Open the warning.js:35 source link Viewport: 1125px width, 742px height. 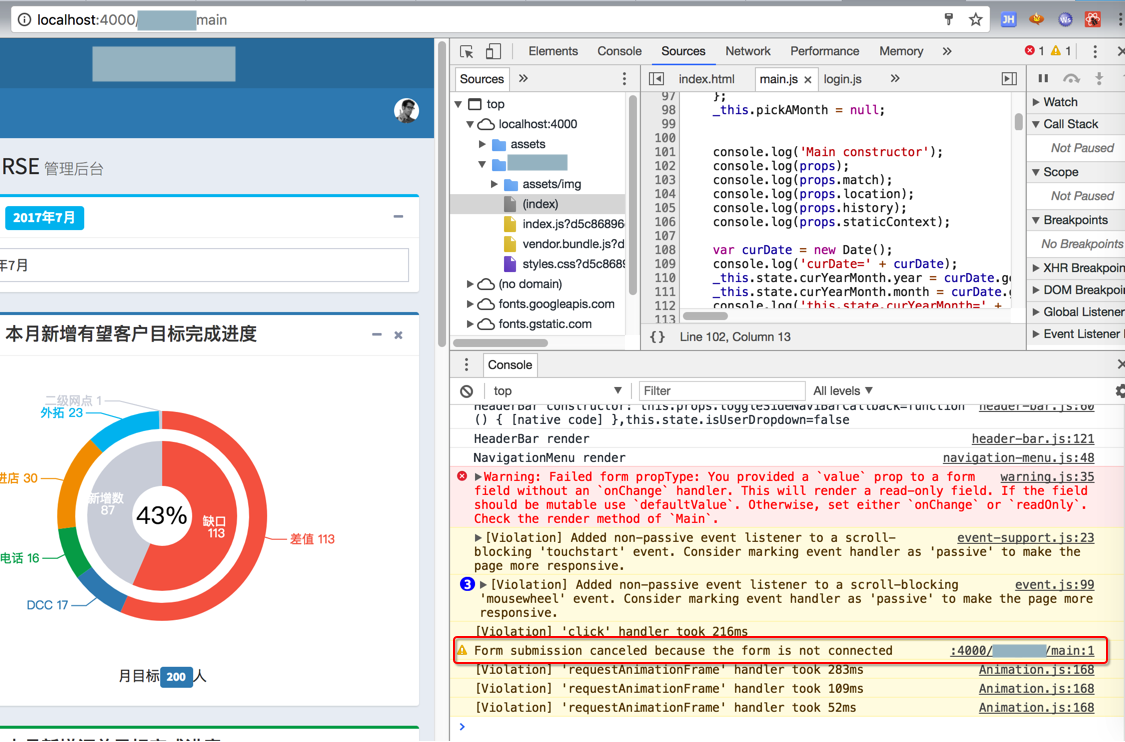(1046, 477)
